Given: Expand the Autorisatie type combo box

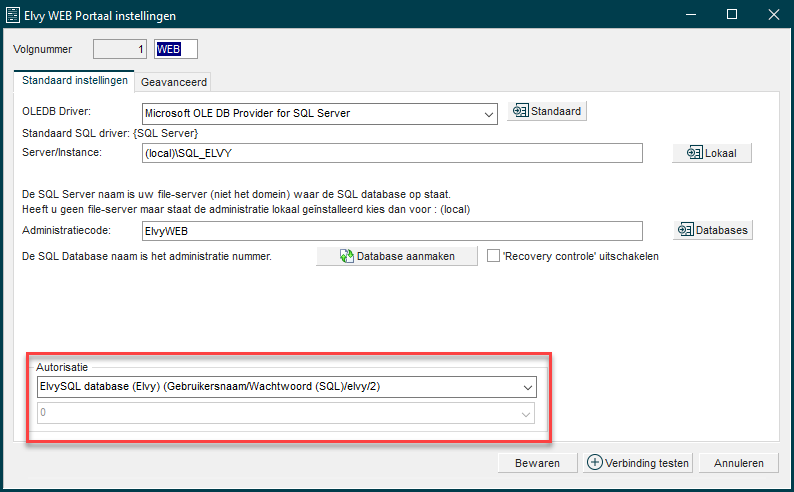Looking at the screenshot, I should pos(528,387).
